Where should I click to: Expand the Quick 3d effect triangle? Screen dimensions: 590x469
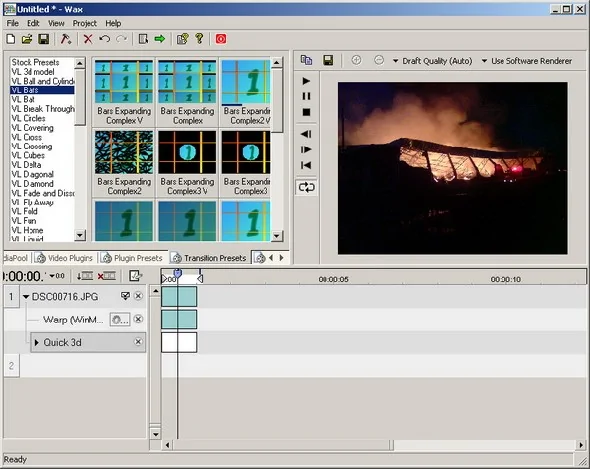coord(36,343)
